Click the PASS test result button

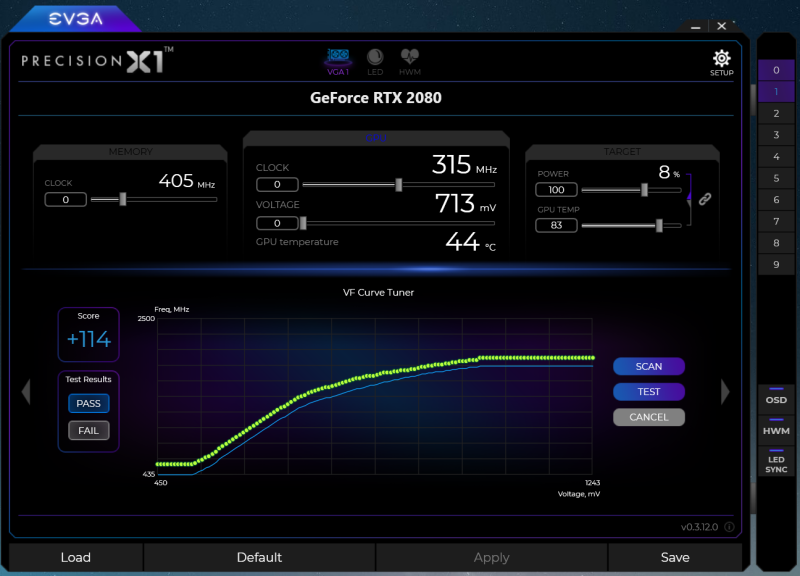tap(88, 404)
